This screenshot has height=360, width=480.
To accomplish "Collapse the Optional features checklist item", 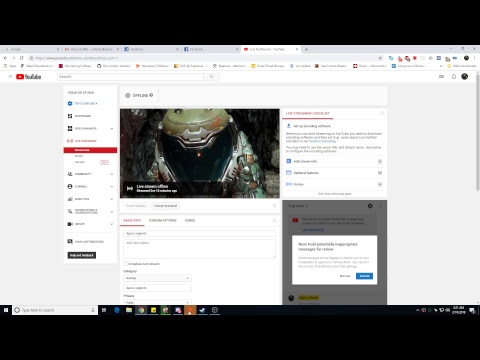I will (380, 173).
